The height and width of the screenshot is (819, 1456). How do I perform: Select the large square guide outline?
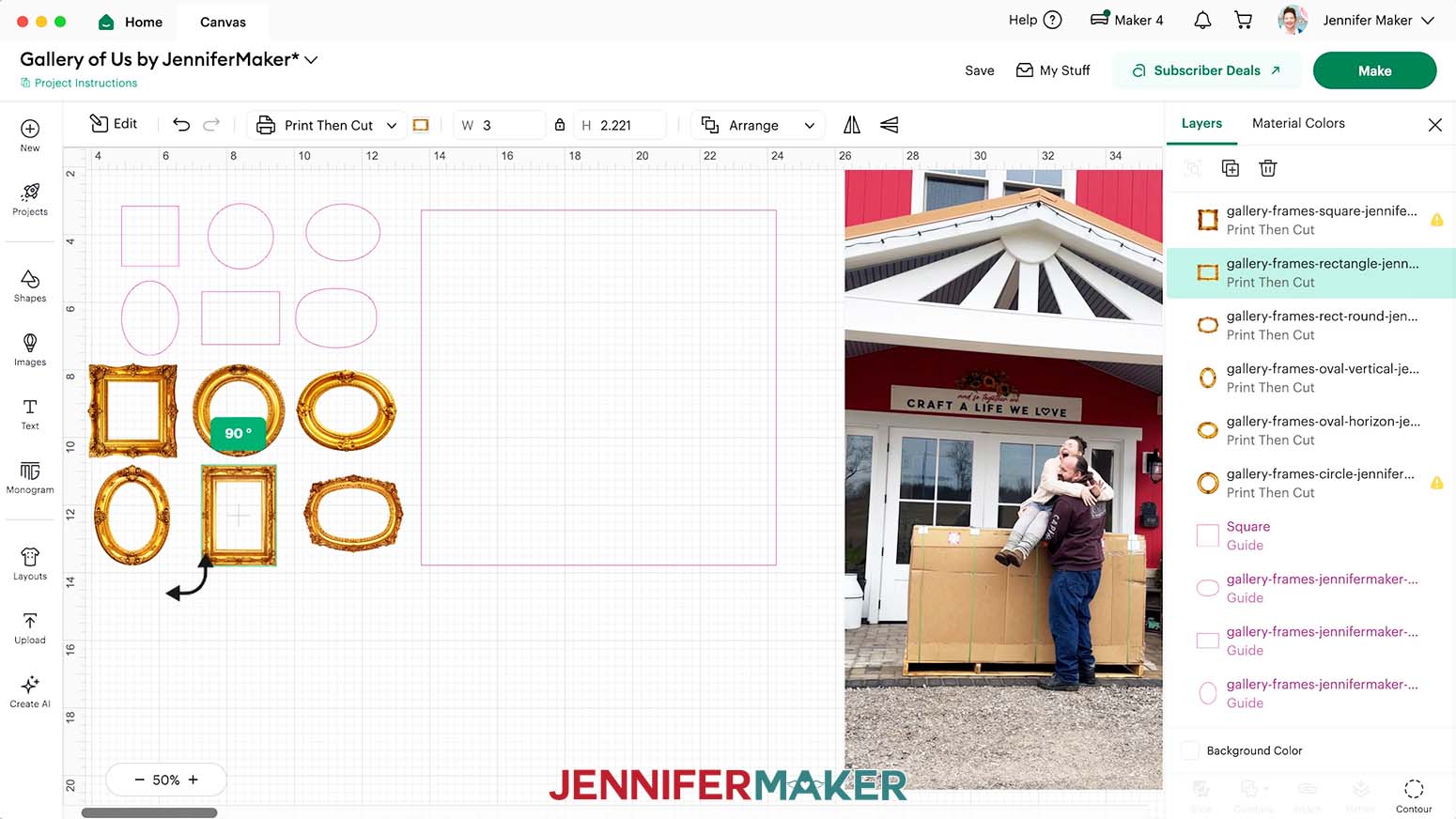(598, 388)
